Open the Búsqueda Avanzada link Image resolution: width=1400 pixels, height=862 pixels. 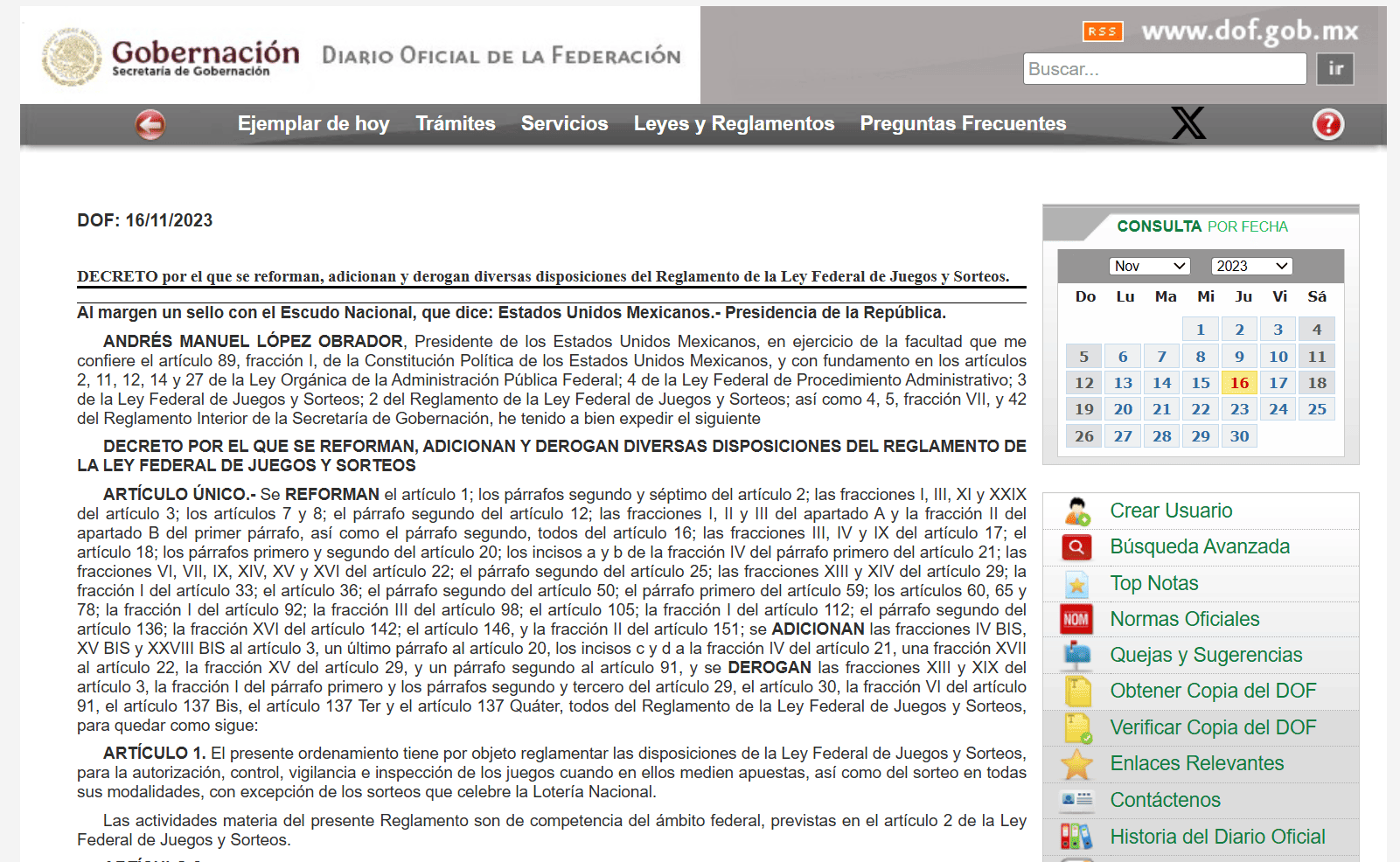coord(1200,546)
